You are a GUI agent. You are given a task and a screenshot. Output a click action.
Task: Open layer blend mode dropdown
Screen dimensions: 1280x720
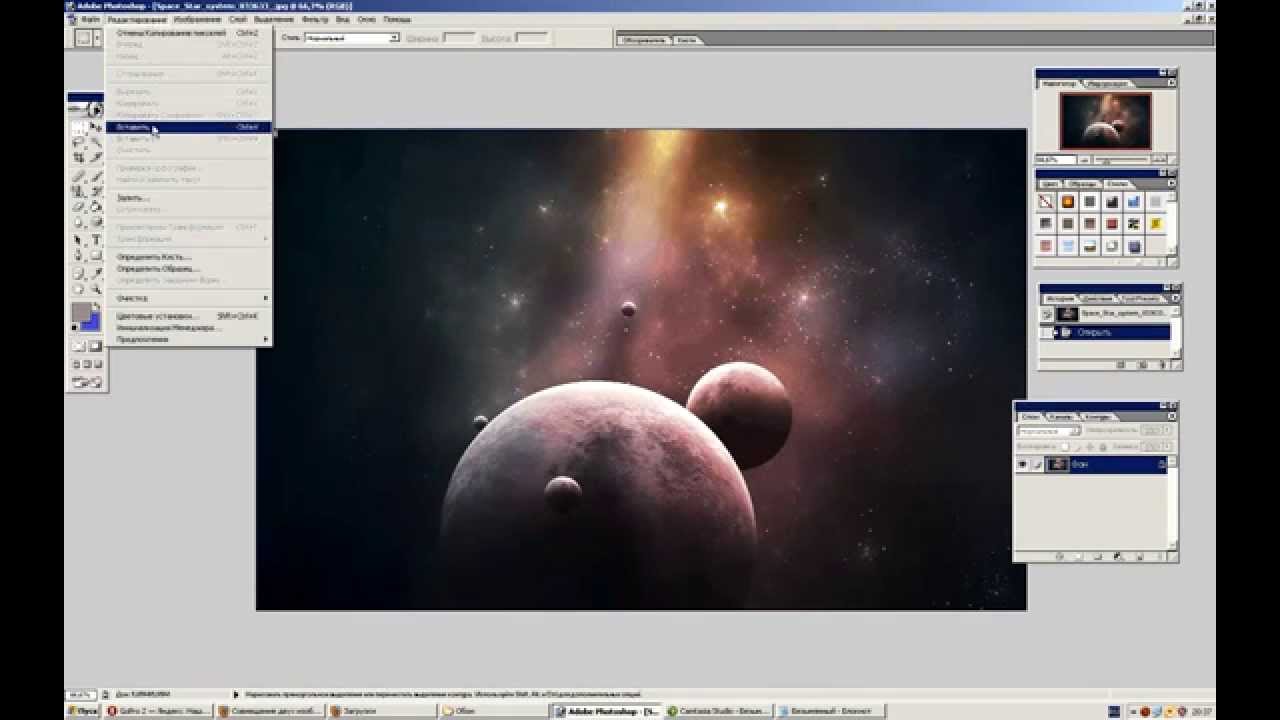(1048, 431)
